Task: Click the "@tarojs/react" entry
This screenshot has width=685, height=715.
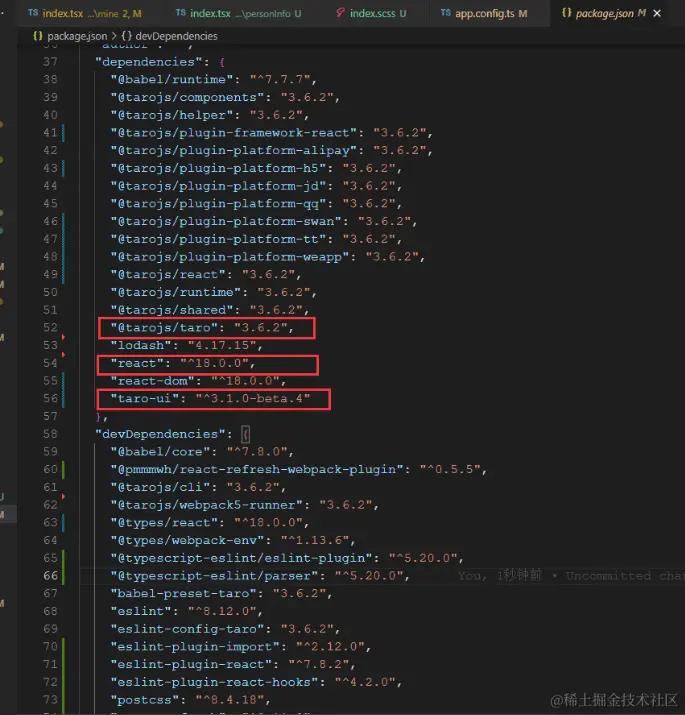Action: tap(206, 275)
